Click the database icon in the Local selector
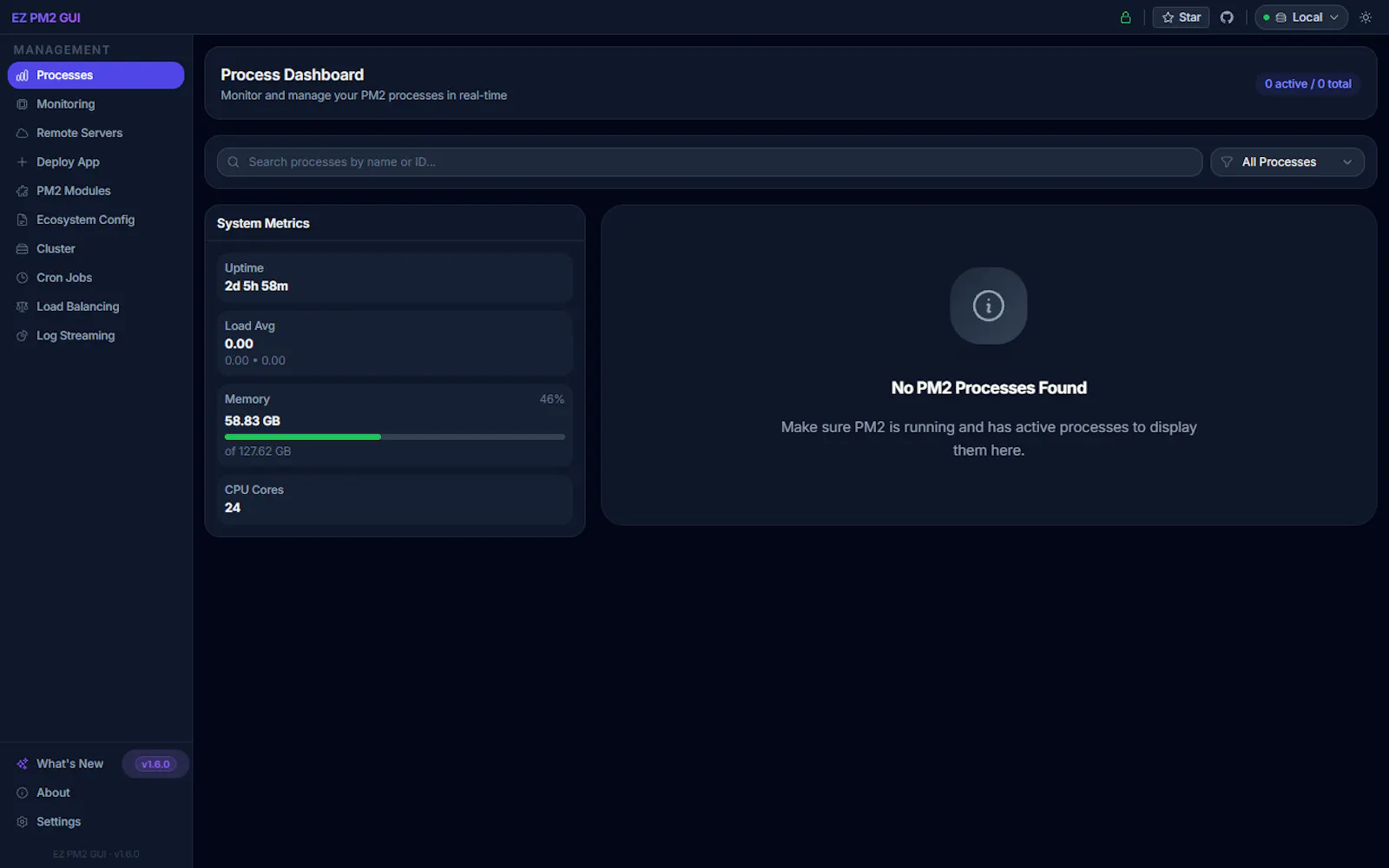This screenshot has height=868, width=1389. point(1280,17)
